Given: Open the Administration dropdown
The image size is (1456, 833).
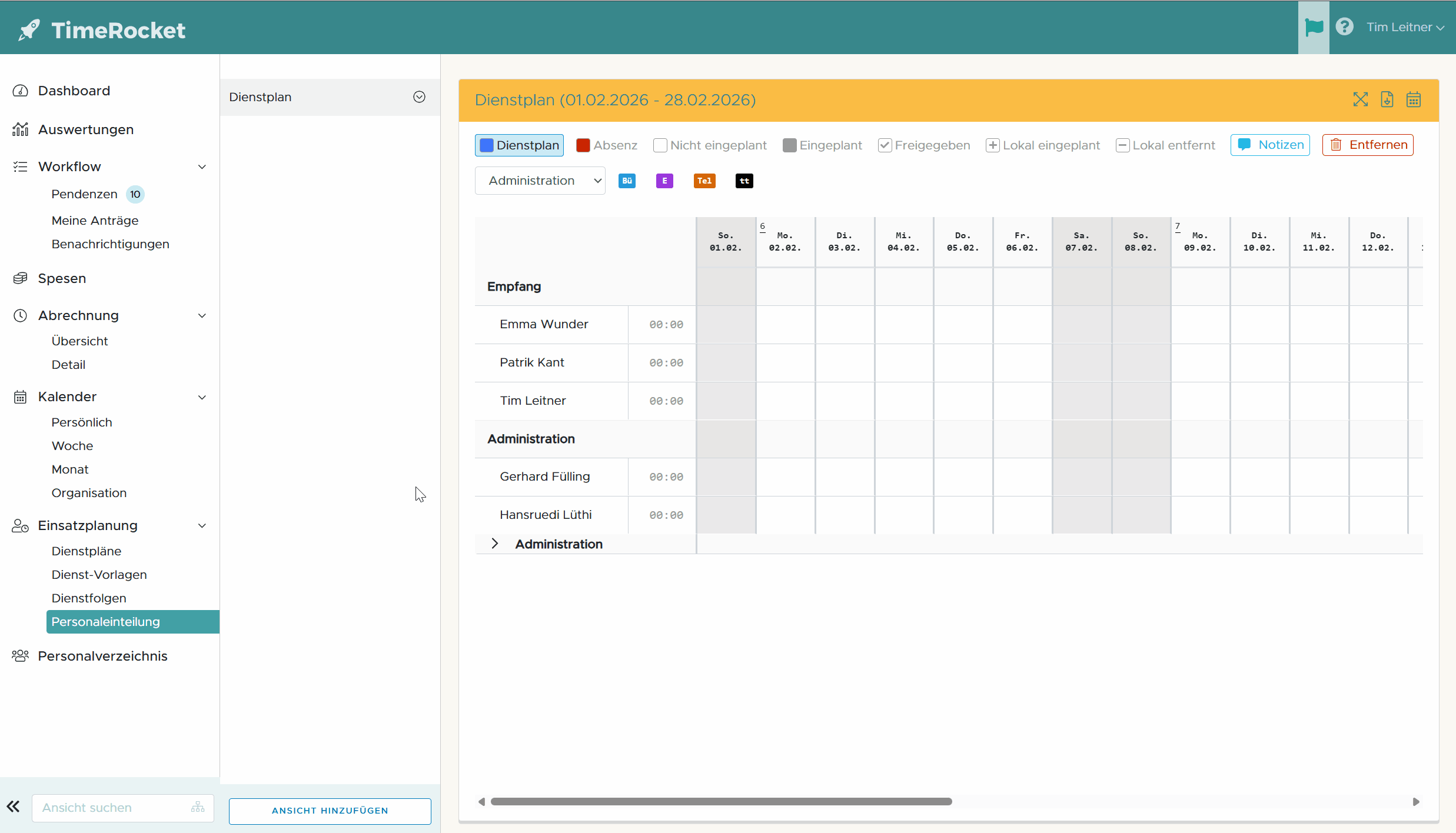Looking at the screenshot, I should point(540,181).
